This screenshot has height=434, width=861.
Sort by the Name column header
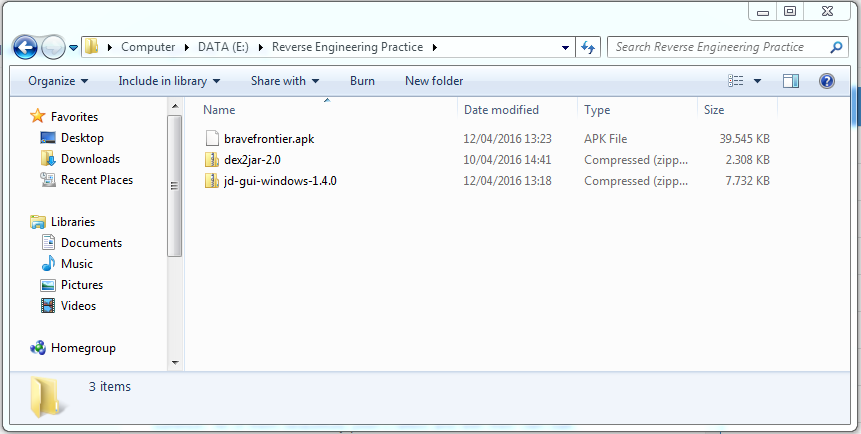tap(219, 110)
